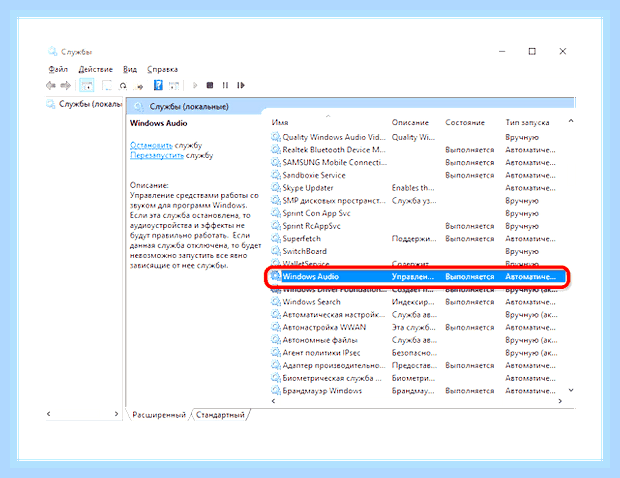Select the SwitchBoard service name
Image resolution: width=620 pixels, height=478 pixels.
pos(304,251)
